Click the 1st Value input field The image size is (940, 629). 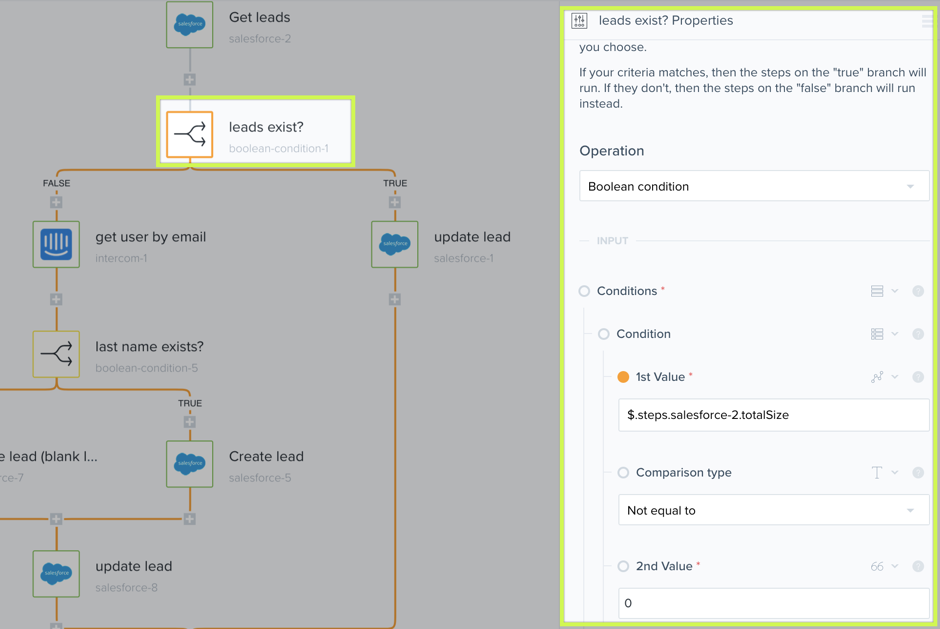pos(773,415)
